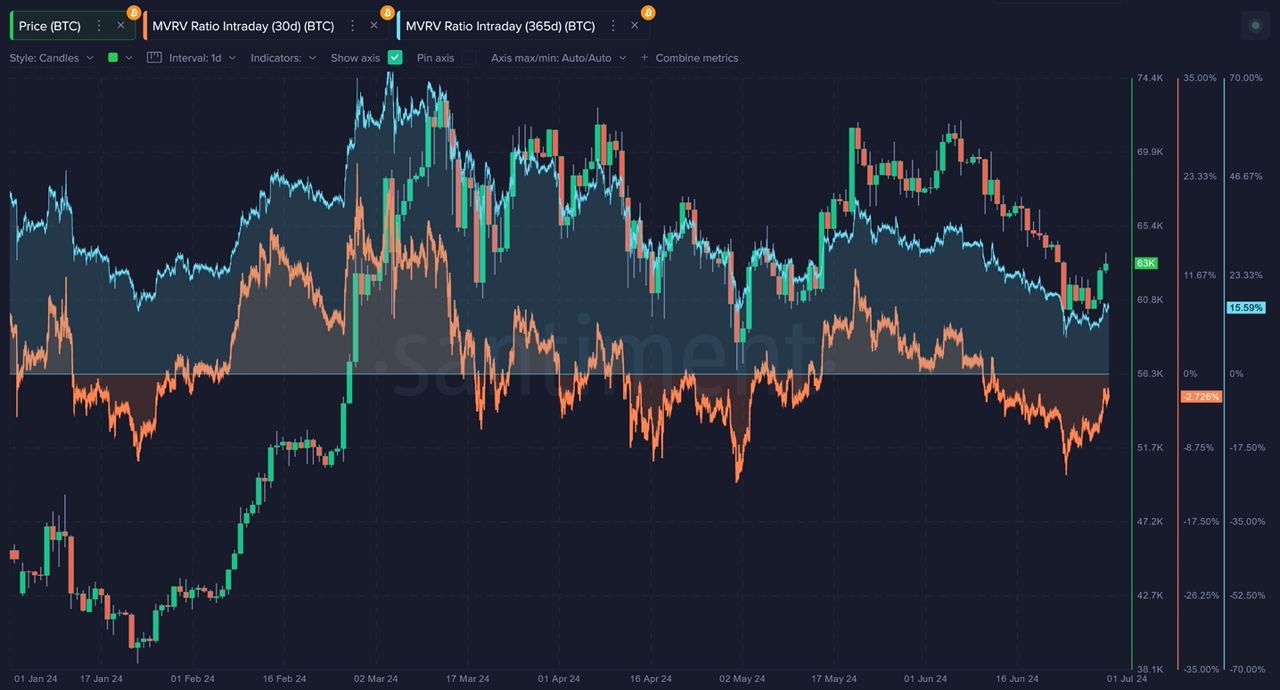Click the round status icon top right
1280x690 pixels.
1256,26
